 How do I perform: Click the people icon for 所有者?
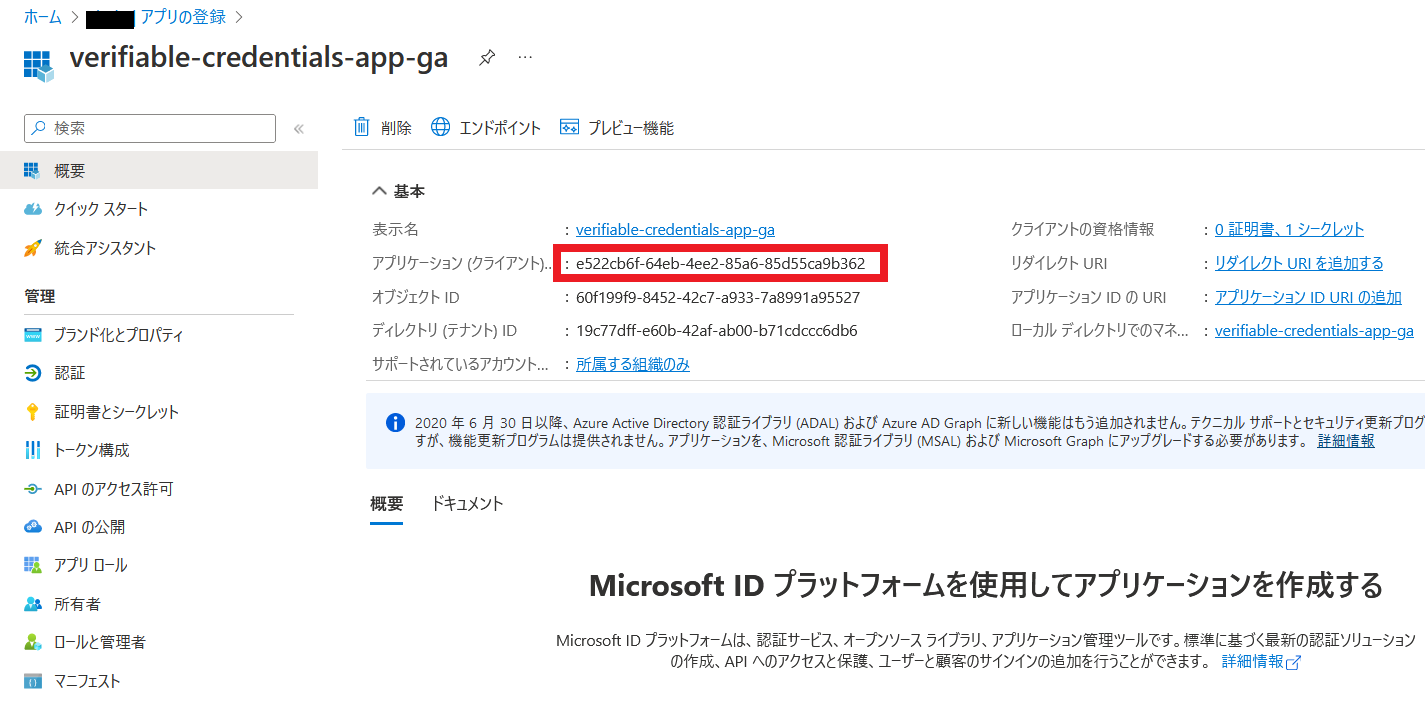(33, 604)
